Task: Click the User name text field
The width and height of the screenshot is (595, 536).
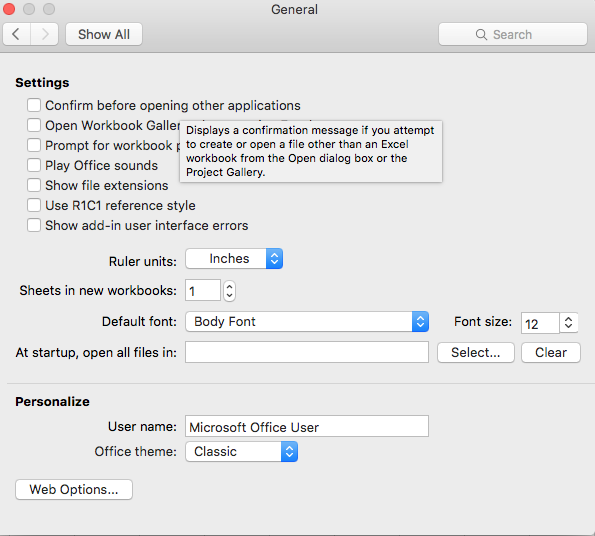Action: coord(307,426)
